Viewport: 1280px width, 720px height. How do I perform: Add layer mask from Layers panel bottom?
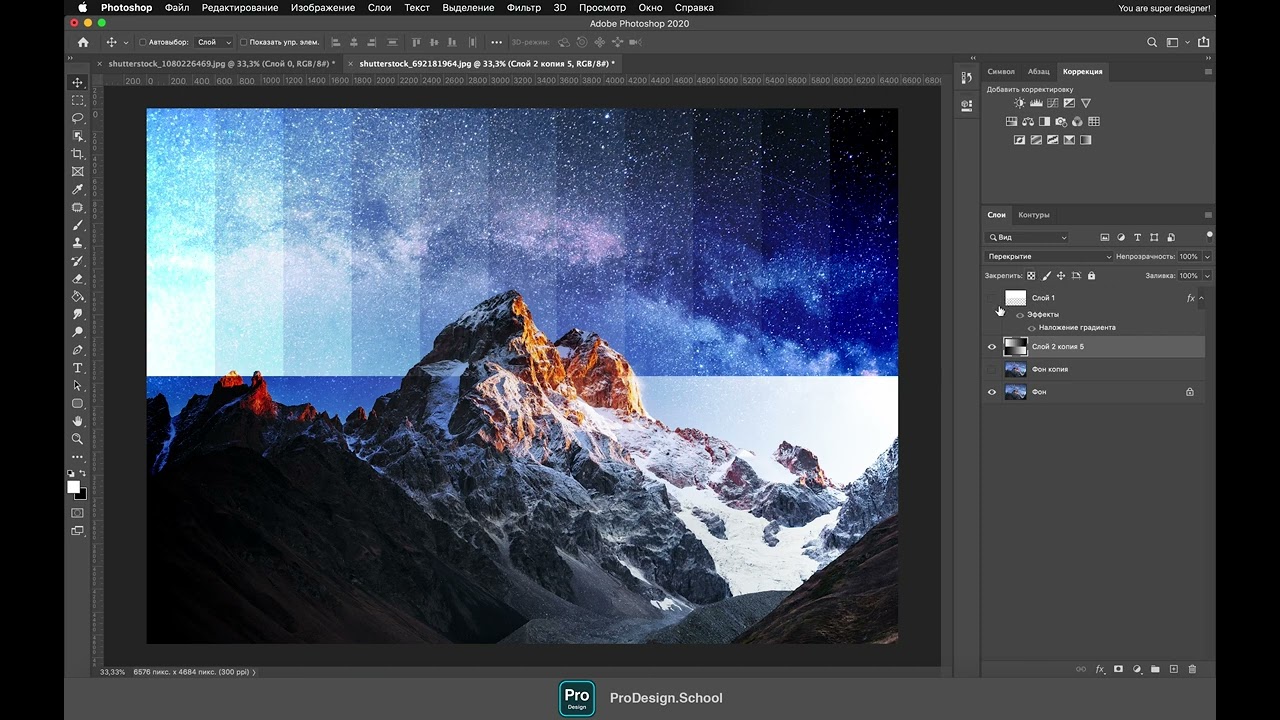(1118, 669)
